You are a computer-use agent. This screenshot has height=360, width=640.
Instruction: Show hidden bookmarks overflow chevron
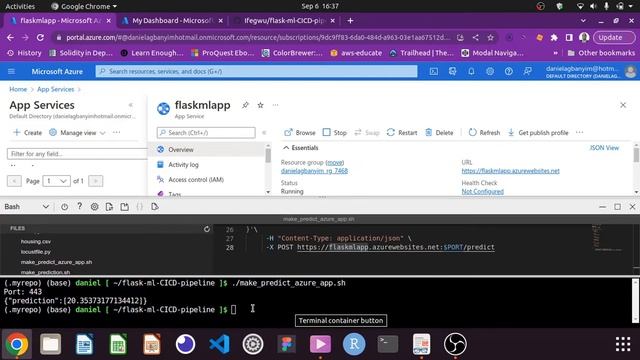tap(556, 53)
